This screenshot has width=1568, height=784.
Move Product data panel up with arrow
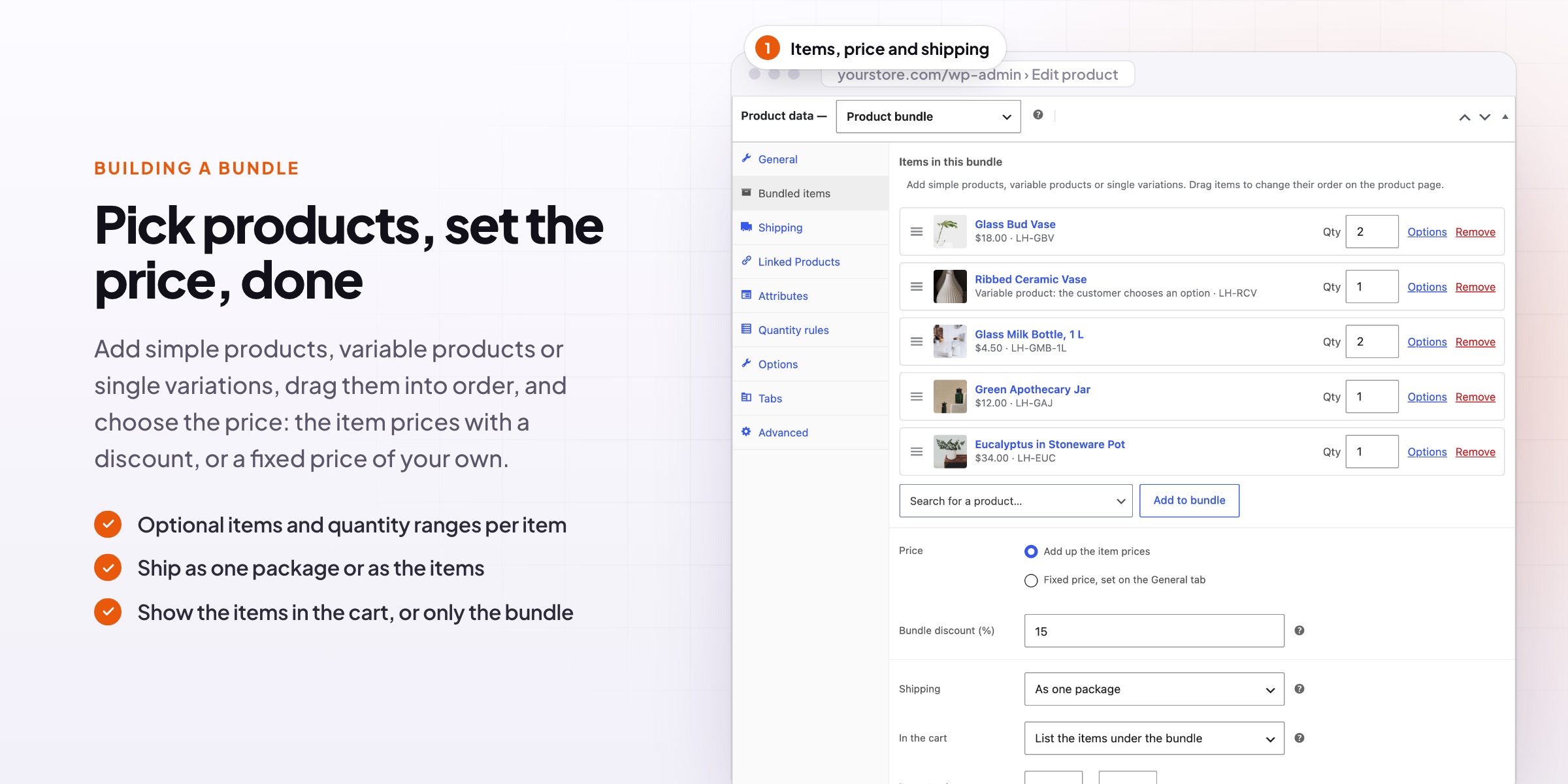click(1465, 117)
